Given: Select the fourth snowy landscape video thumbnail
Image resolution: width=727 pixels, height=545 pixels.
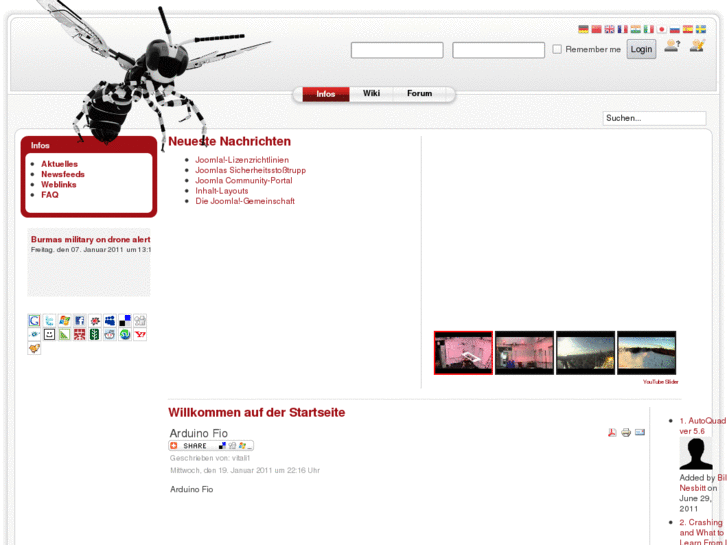Looking at the screenshot, I should [646, 353].
